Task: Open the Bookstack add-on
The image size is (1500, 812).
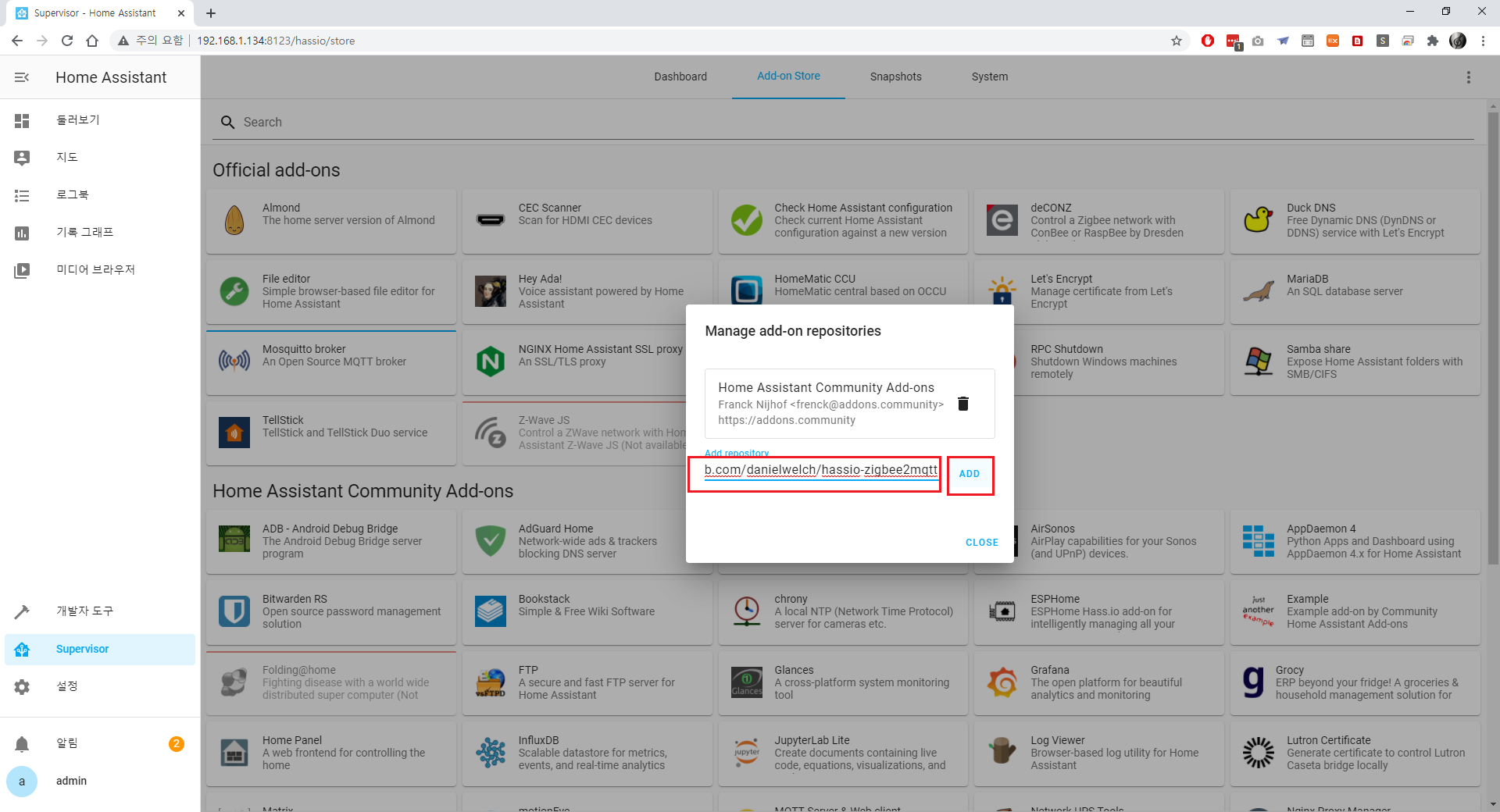Action: [x=587, y=612]
